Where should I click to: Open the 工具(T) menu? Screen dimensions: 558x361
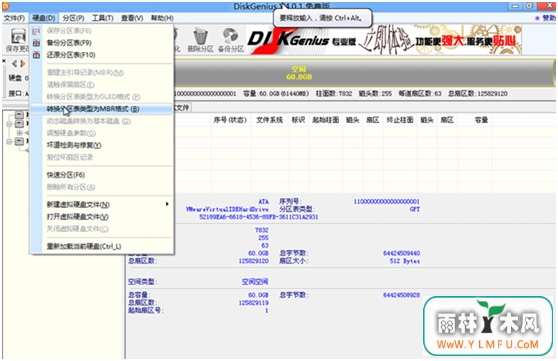(x=102, y=18)
